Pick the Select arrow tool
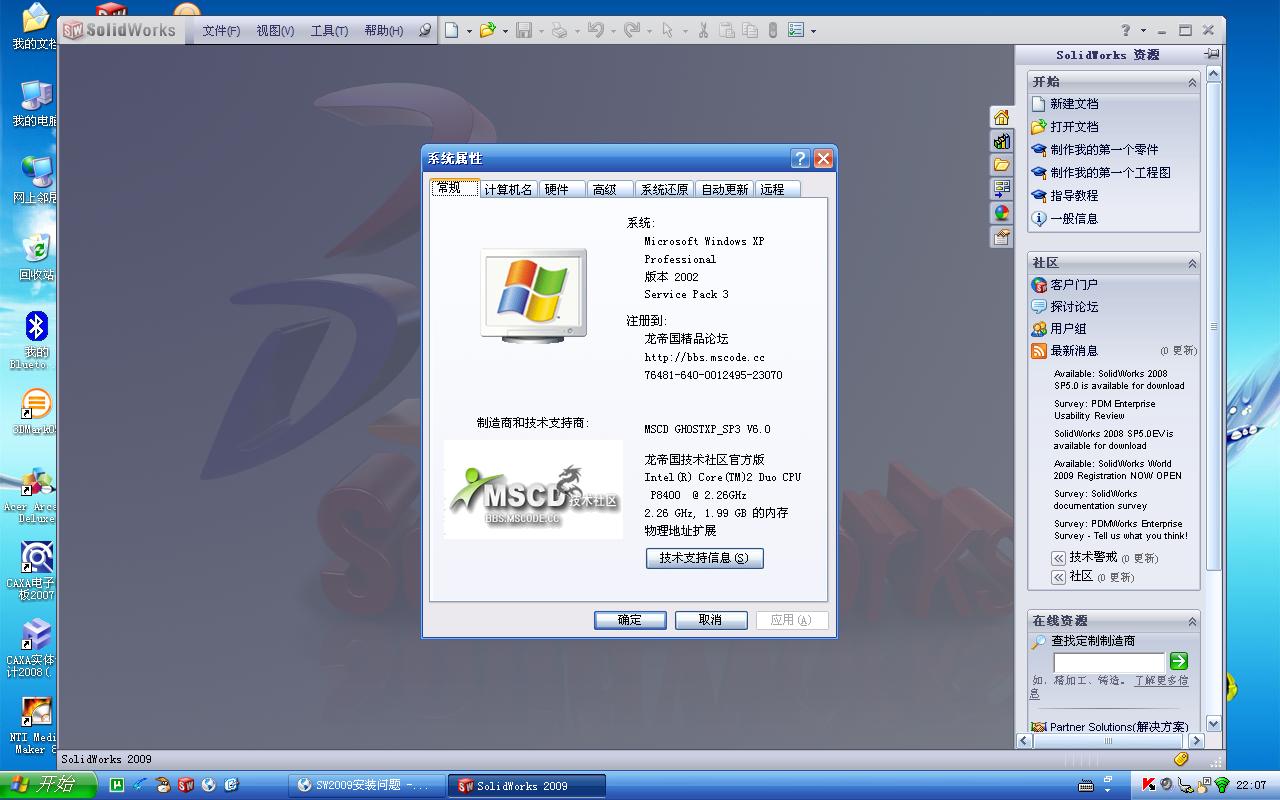The image size is (1280, 800). pyautogui.click(x=667, y=31)
